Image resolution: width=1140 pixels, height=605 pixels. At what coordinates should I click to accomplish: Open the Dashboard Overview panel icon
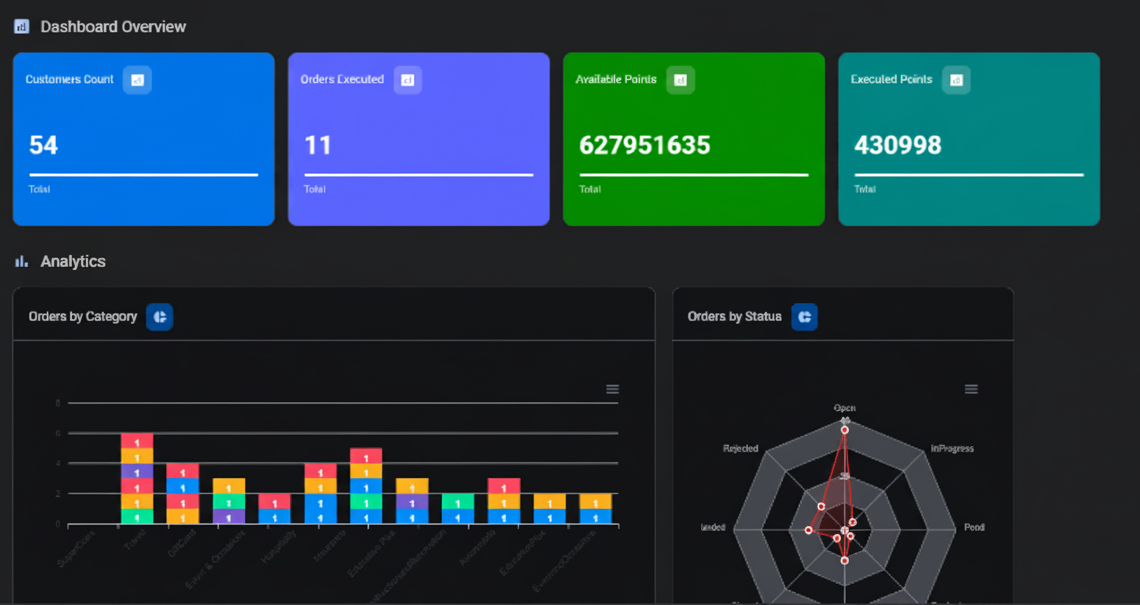[x=20, y=26]
